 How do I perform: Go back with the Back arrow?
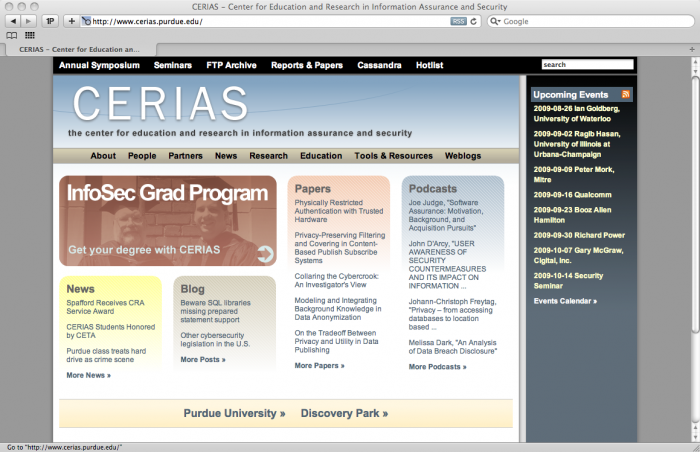[13, 21]
